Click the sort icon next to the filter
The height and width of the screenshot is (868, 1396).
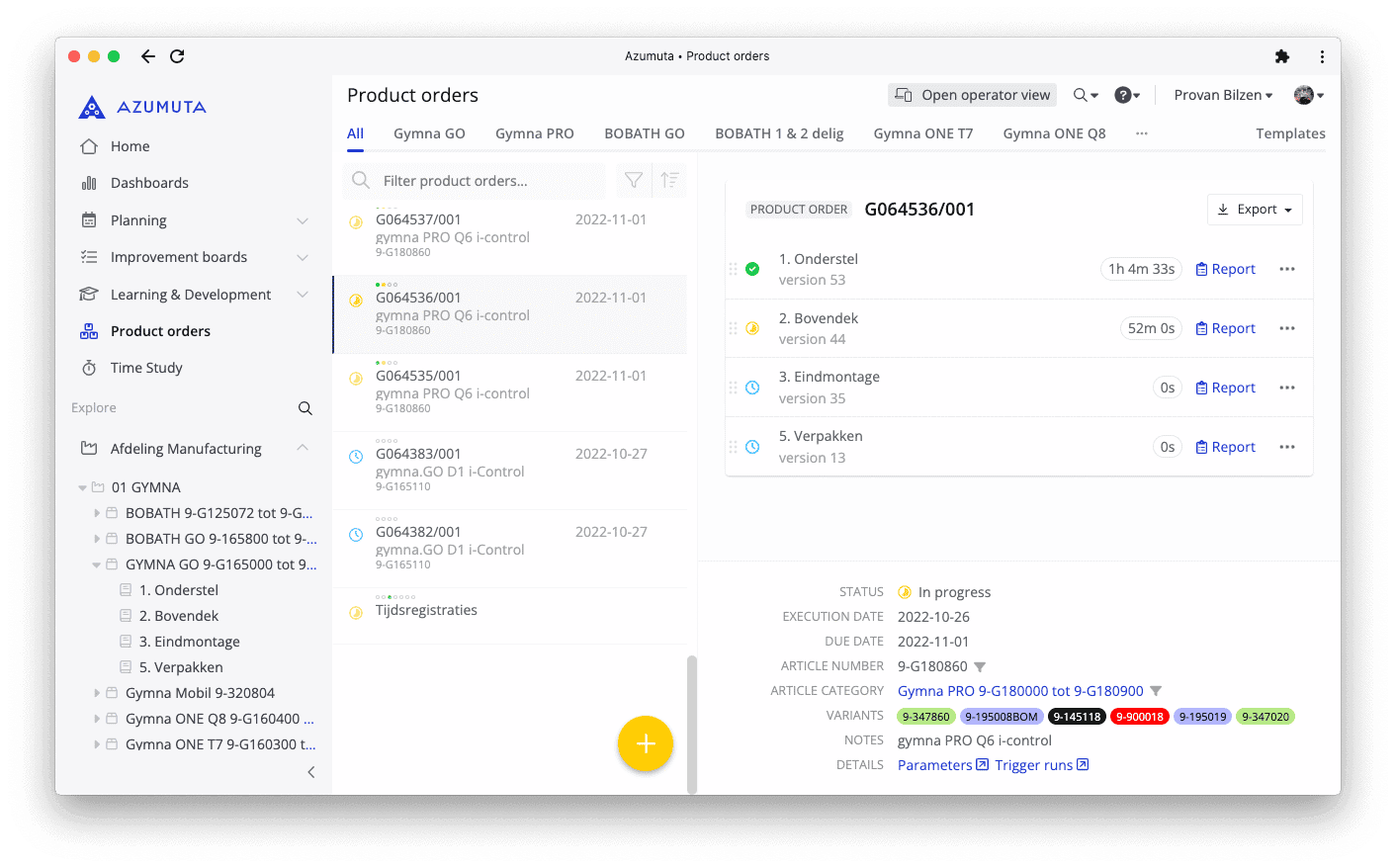click(x=669, y=180)
